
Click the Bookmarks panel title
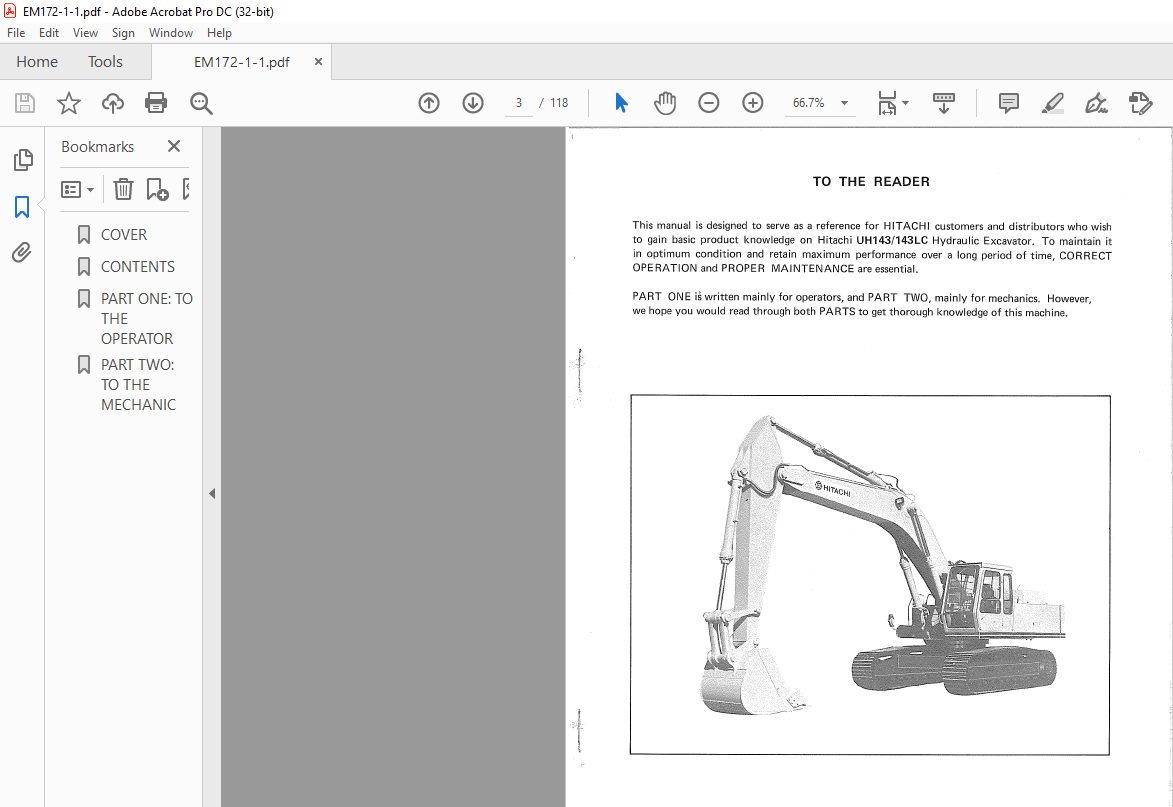pyautogui.click(x=97, y=147)
